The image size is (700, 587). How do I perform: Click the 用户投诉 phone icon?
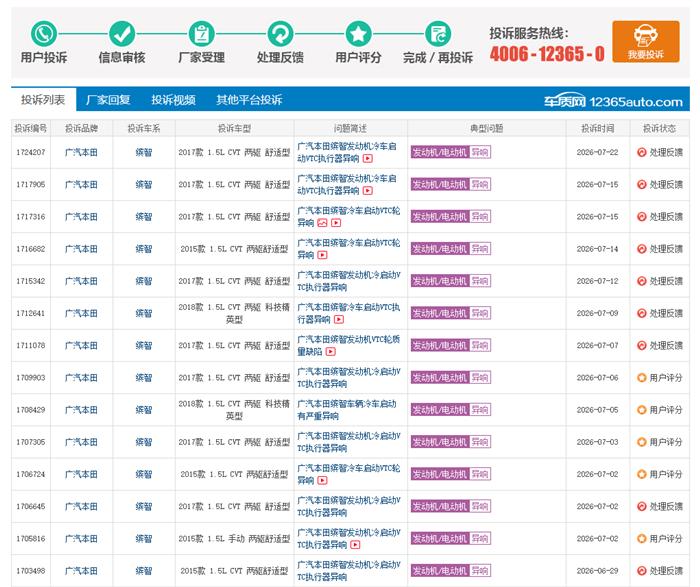click(x=44, y=34)
